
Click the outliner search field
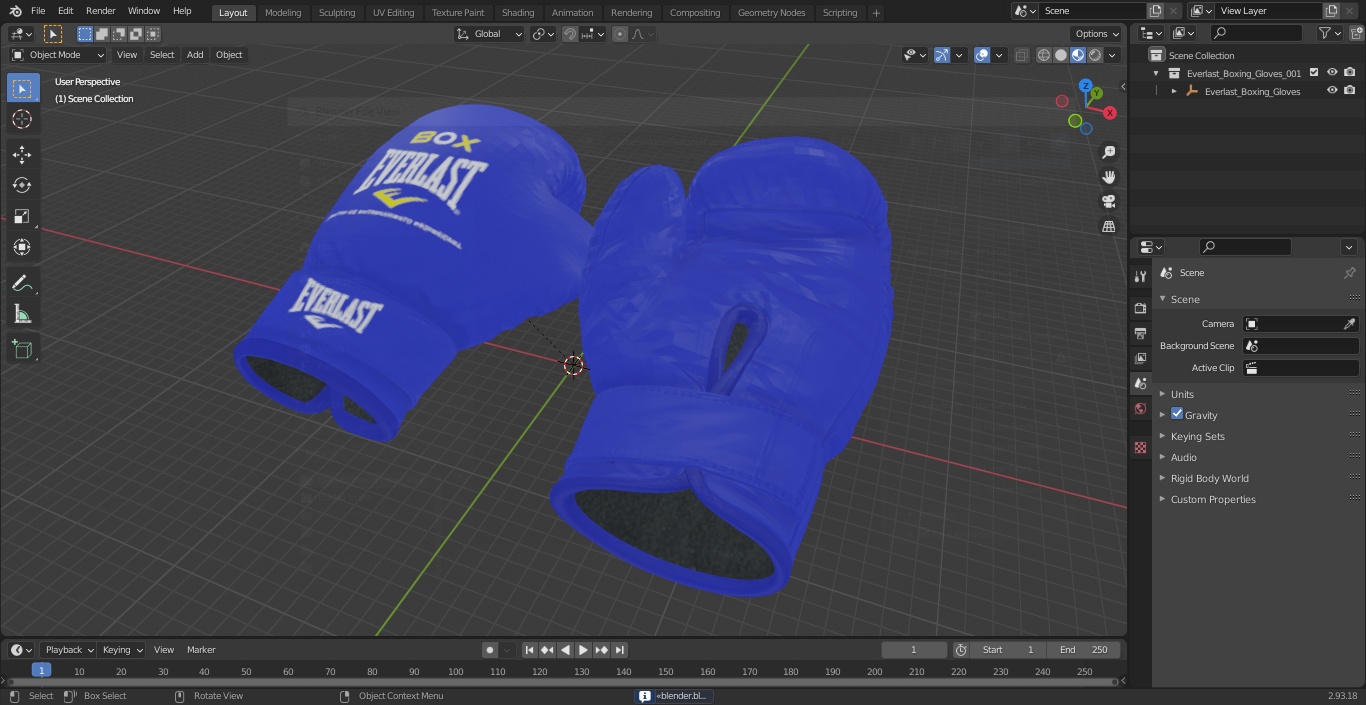[1256, 33]
